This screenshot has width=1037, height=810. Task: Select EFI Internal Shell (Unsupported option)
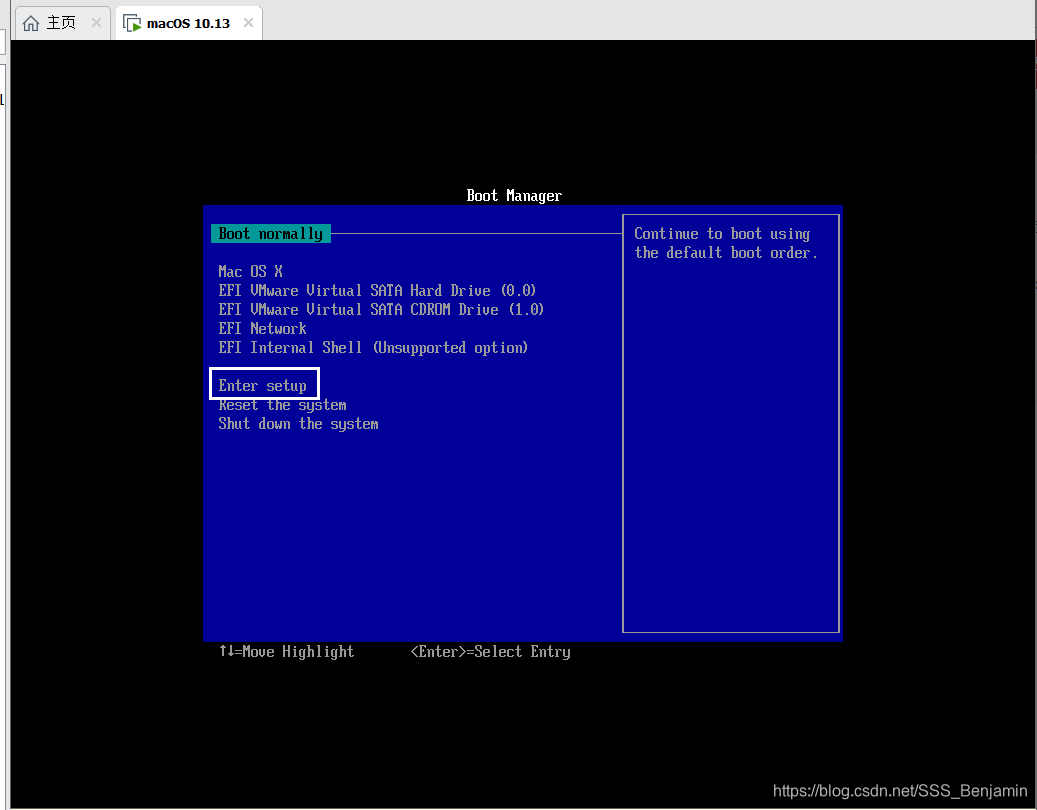pyautogui.click(x=373, y=348)
